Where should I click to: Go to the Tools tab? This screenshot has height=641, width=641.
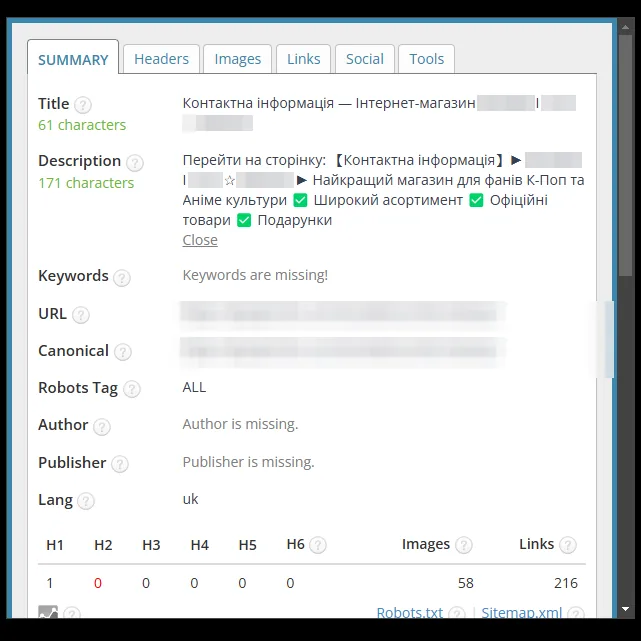coord(426,59)
